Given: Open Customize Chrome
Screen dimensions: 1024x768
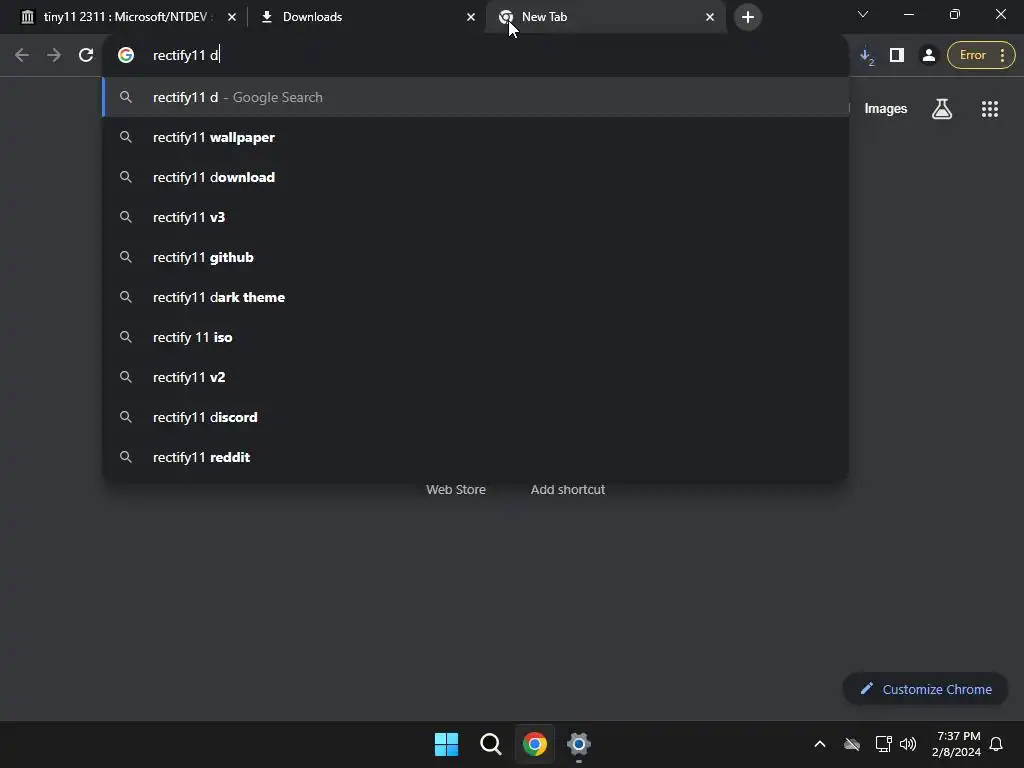Looking at the screenshot, I should [925, 689].
